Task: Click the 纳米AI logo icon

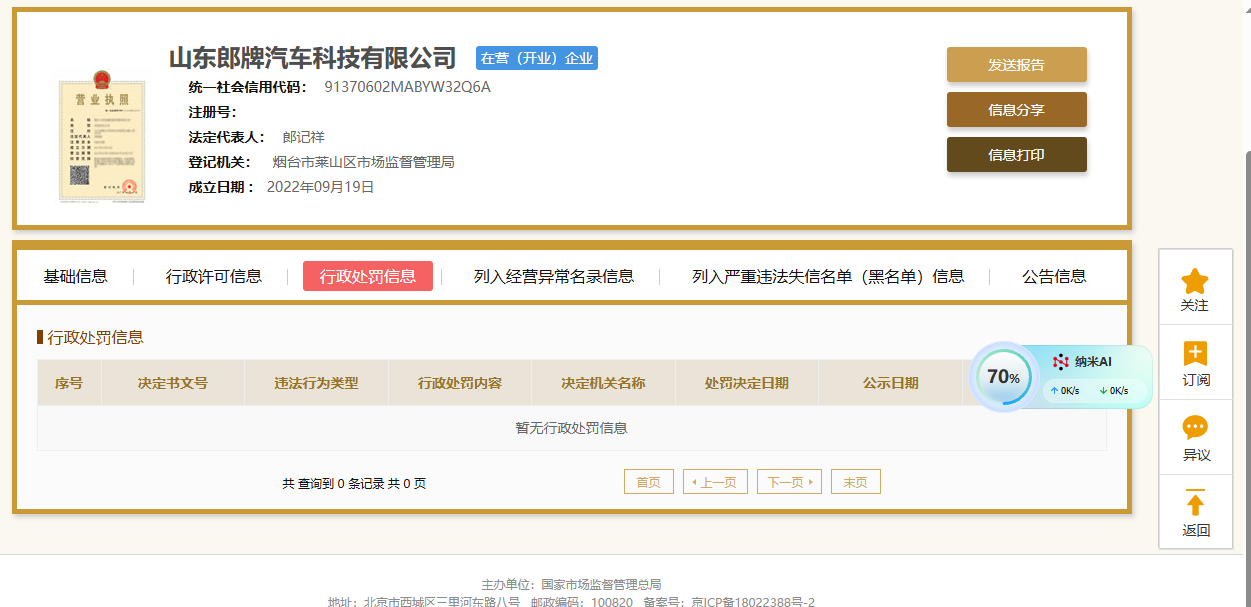Action: [x=1061, y=362]
